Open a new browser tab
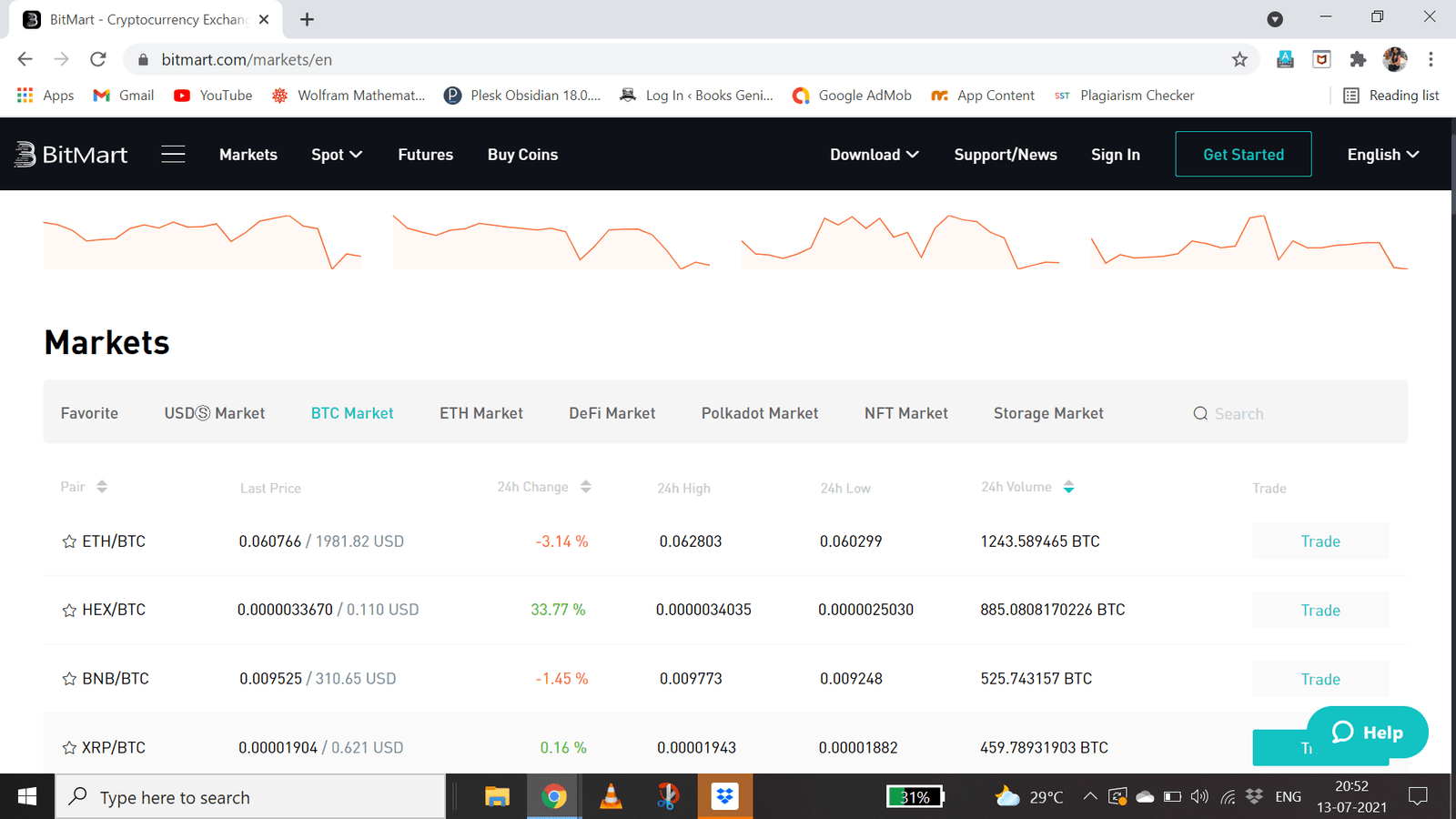Image resolution: width=1456 pixels, height=819 pixels. 308,19
